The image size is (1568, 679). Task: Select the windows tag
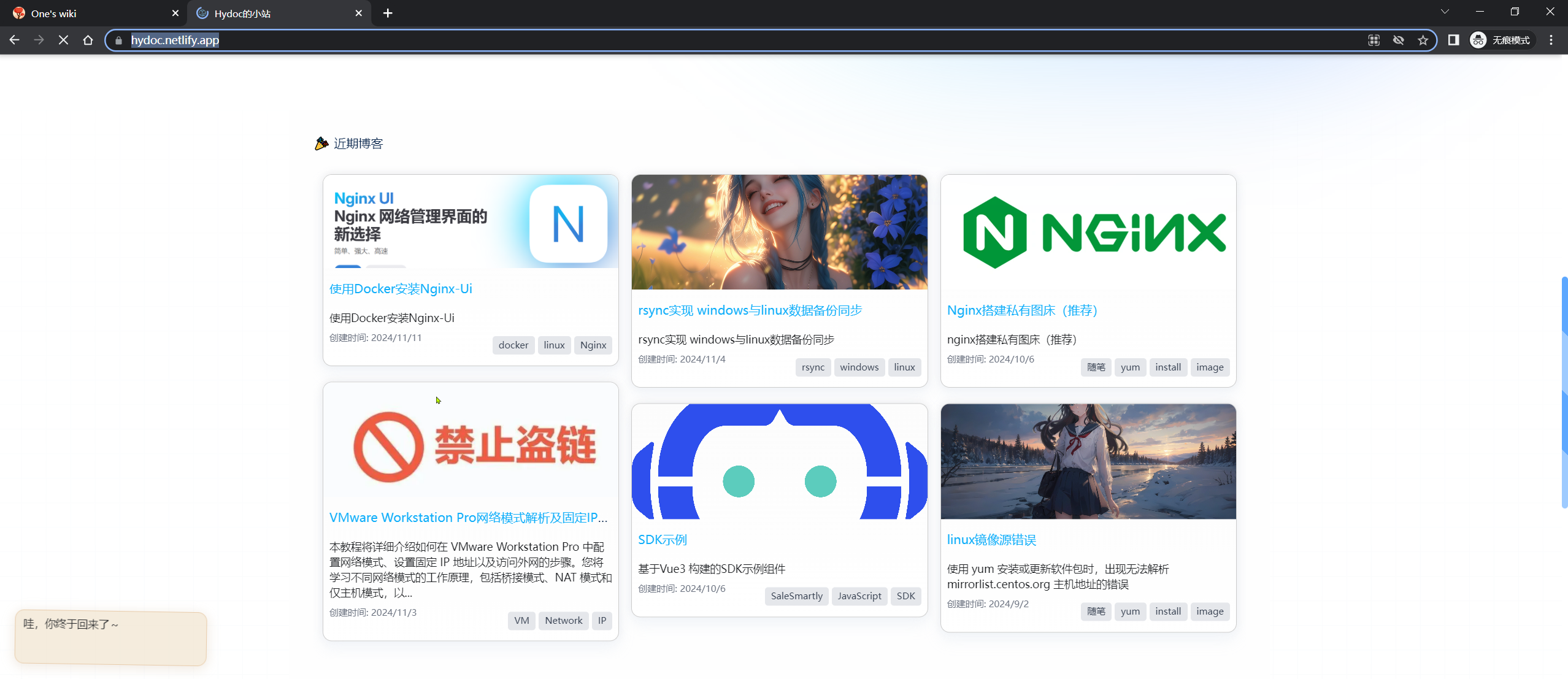click(x=859, y=367)
